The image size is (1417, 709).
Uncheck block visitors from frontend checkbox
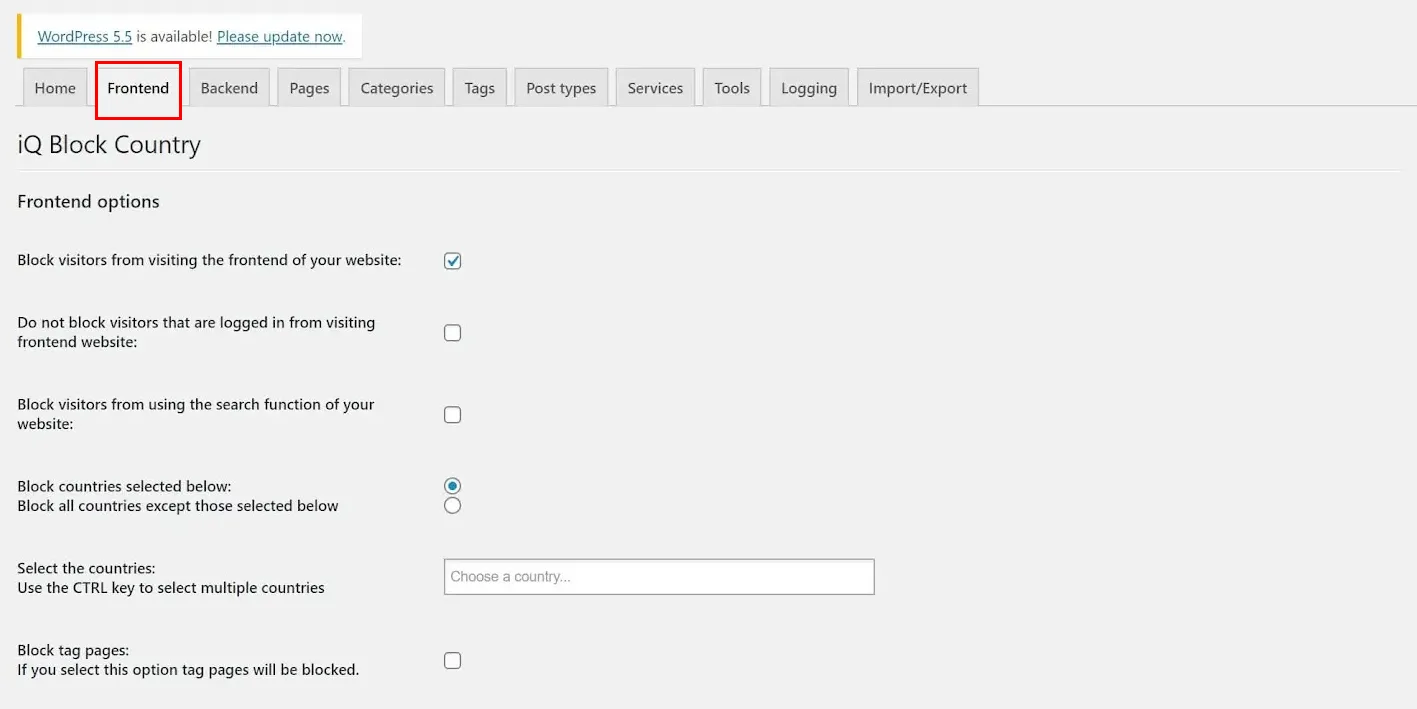click(452, 261)
